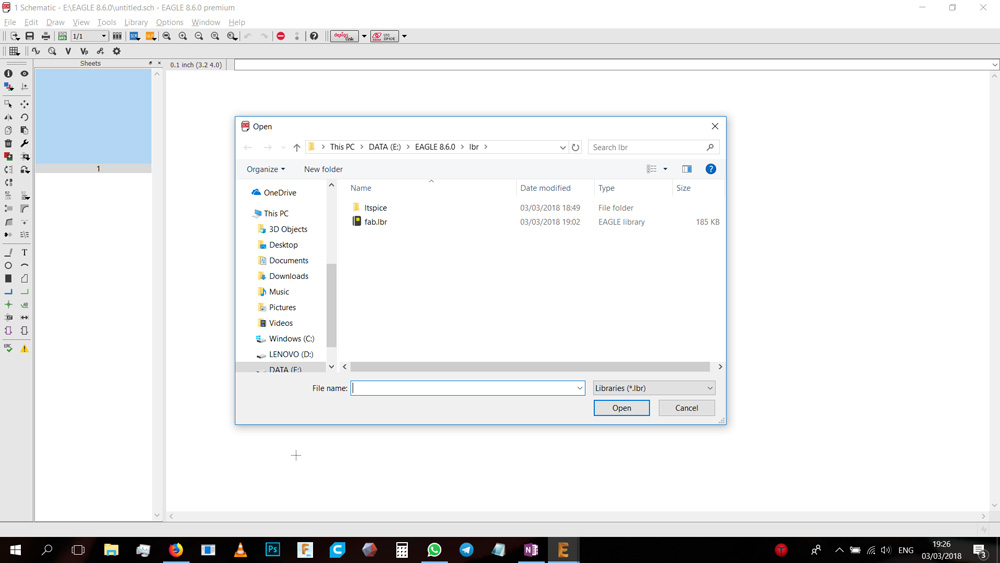
Task: Open the Edit menu
Action: [31, 22]
